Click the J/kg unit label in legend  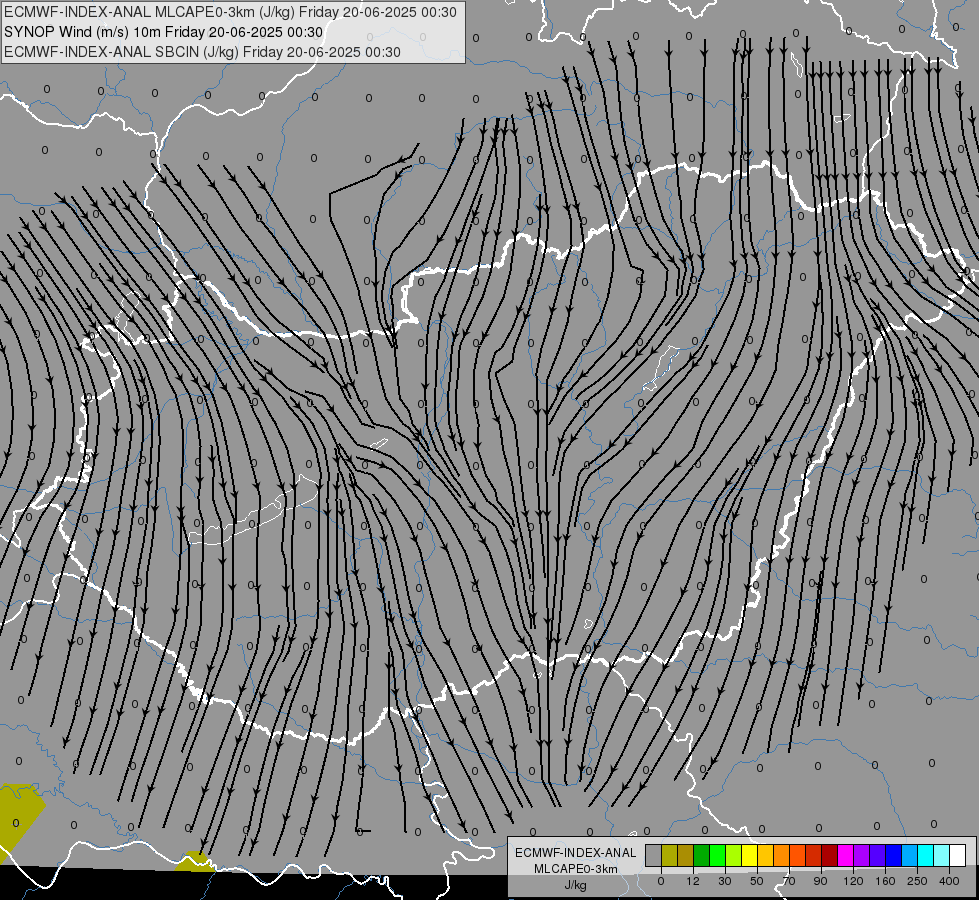[575, 885]
